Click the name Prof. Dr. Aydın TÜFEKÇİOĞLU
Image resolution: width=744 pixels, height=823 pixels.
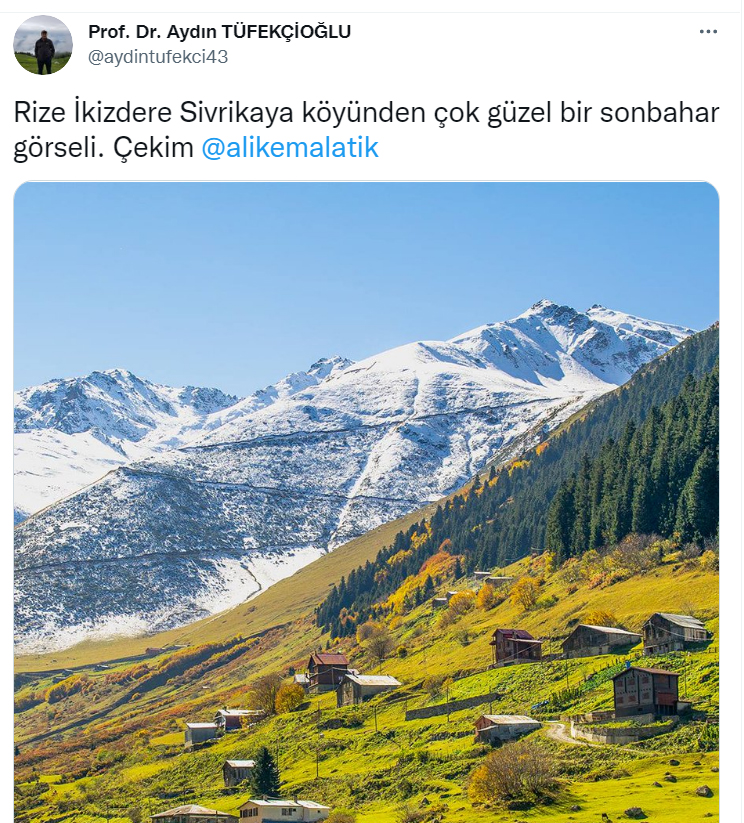tap(219, 31)
